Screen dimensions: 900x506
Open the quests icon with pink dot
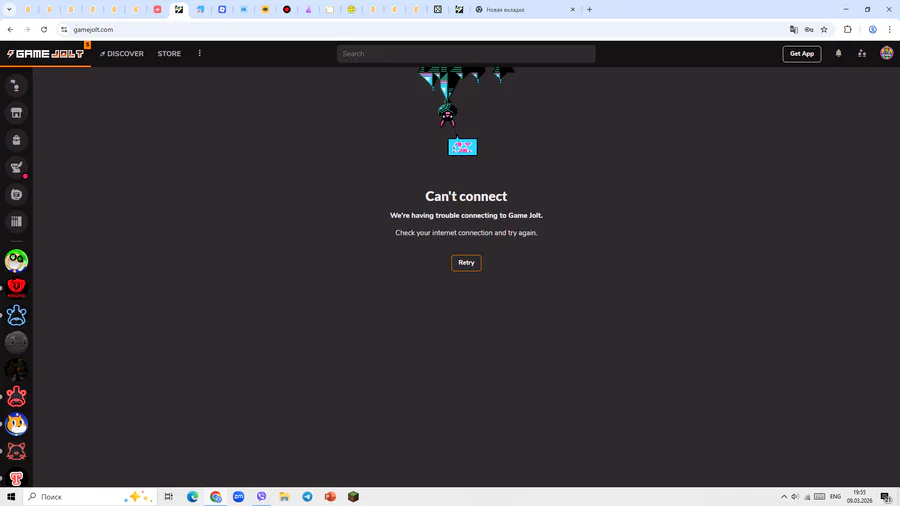(16, 167)
